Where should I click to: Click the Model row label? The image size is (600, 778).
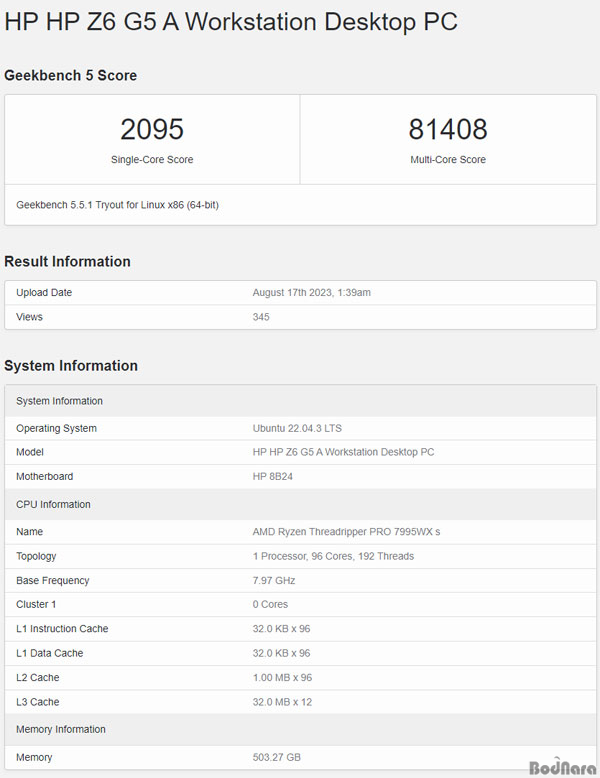click(30, 452)
